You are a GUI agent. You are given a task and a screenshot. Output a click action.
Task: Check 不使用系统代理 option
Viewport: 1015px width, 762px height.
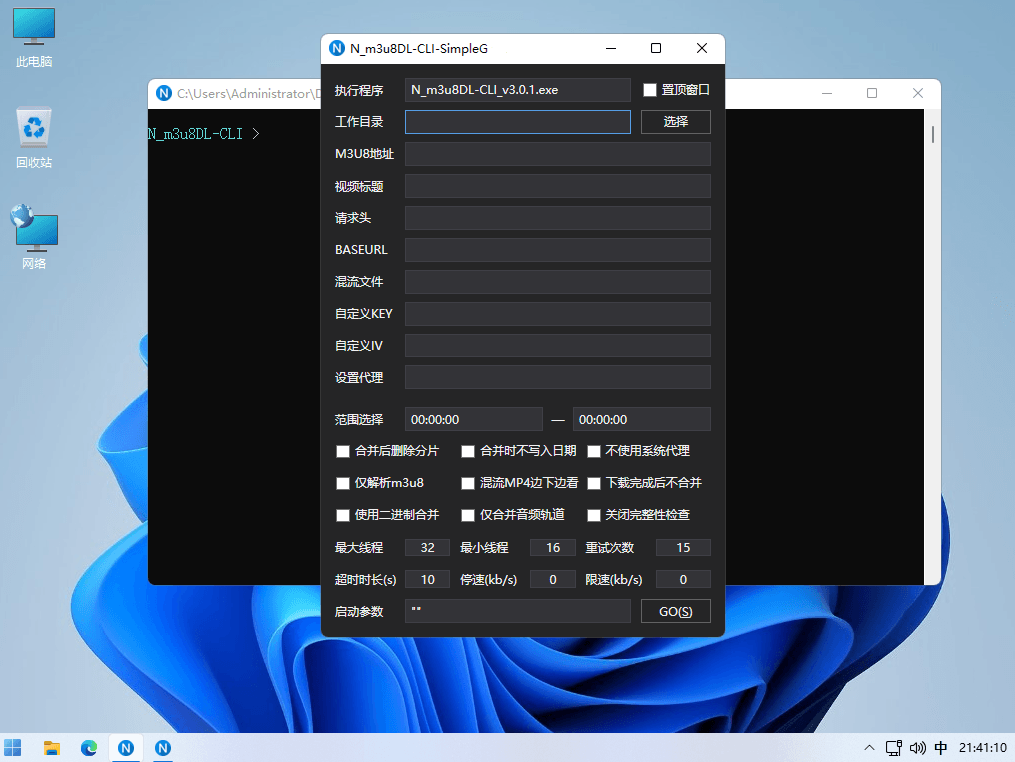click(x=594, y=451)
